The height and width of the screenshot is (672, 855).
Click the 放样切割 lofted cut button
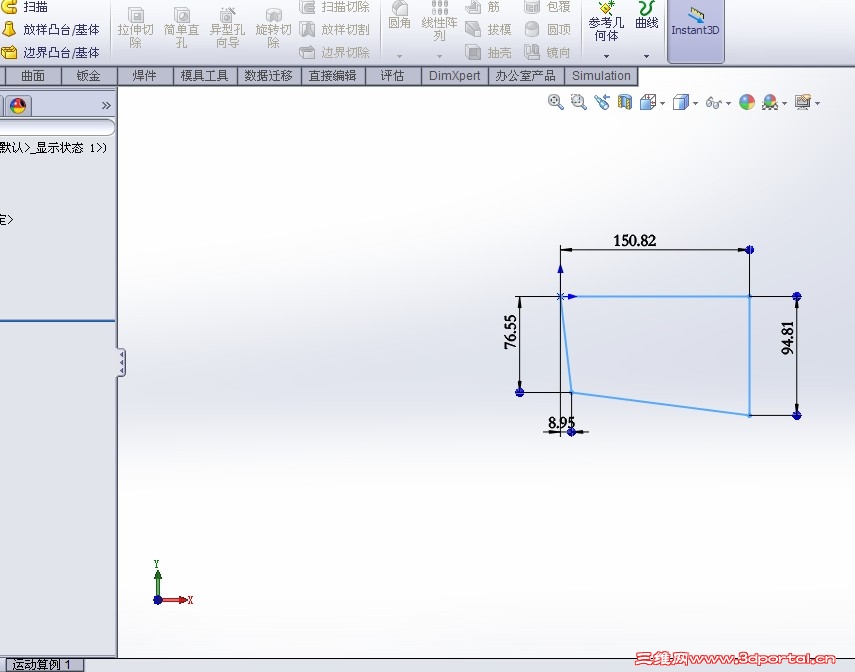pyautogui.click(x=335, y=29)
